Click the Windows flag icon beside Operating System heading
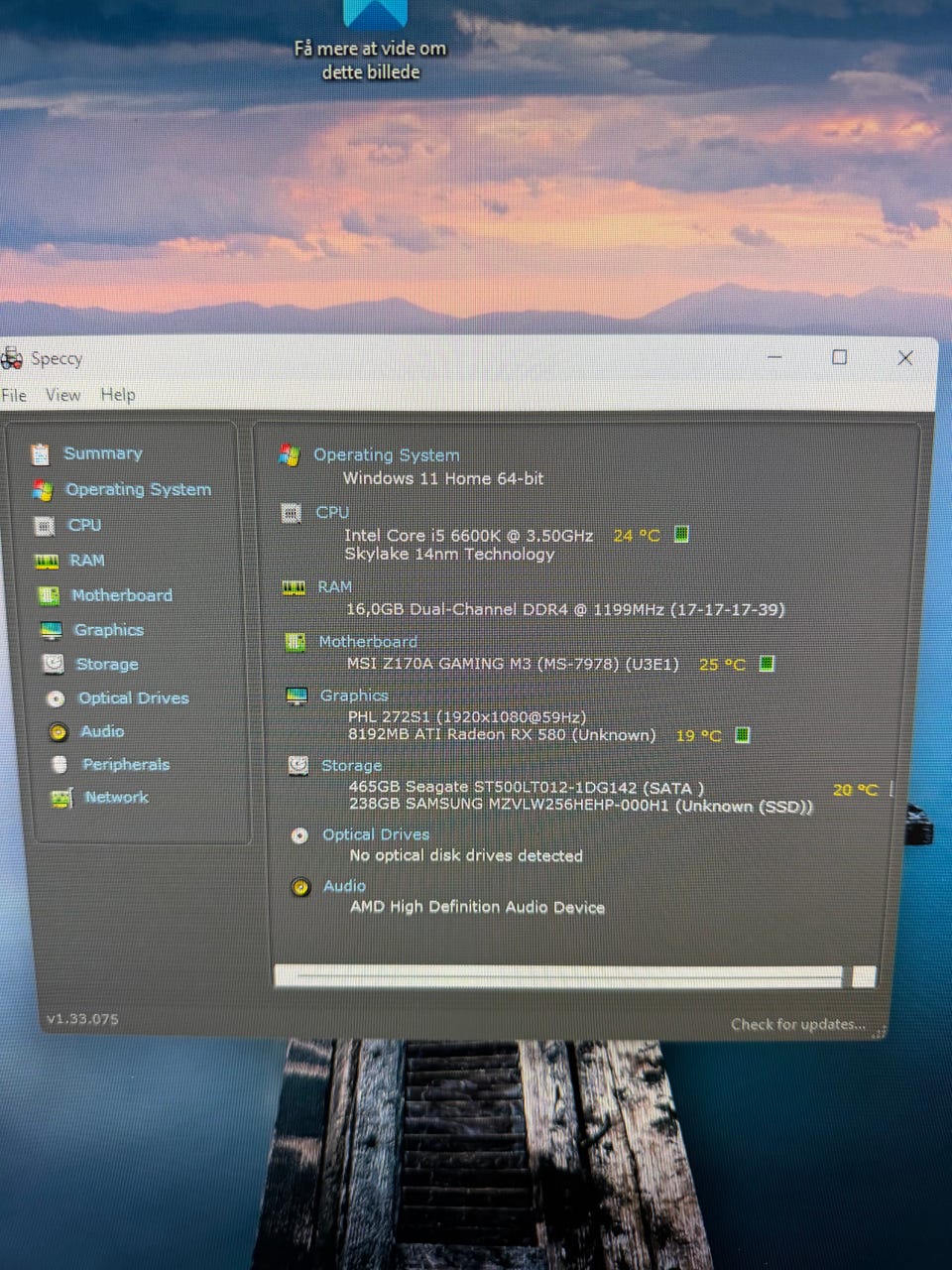 coord(290,455)
